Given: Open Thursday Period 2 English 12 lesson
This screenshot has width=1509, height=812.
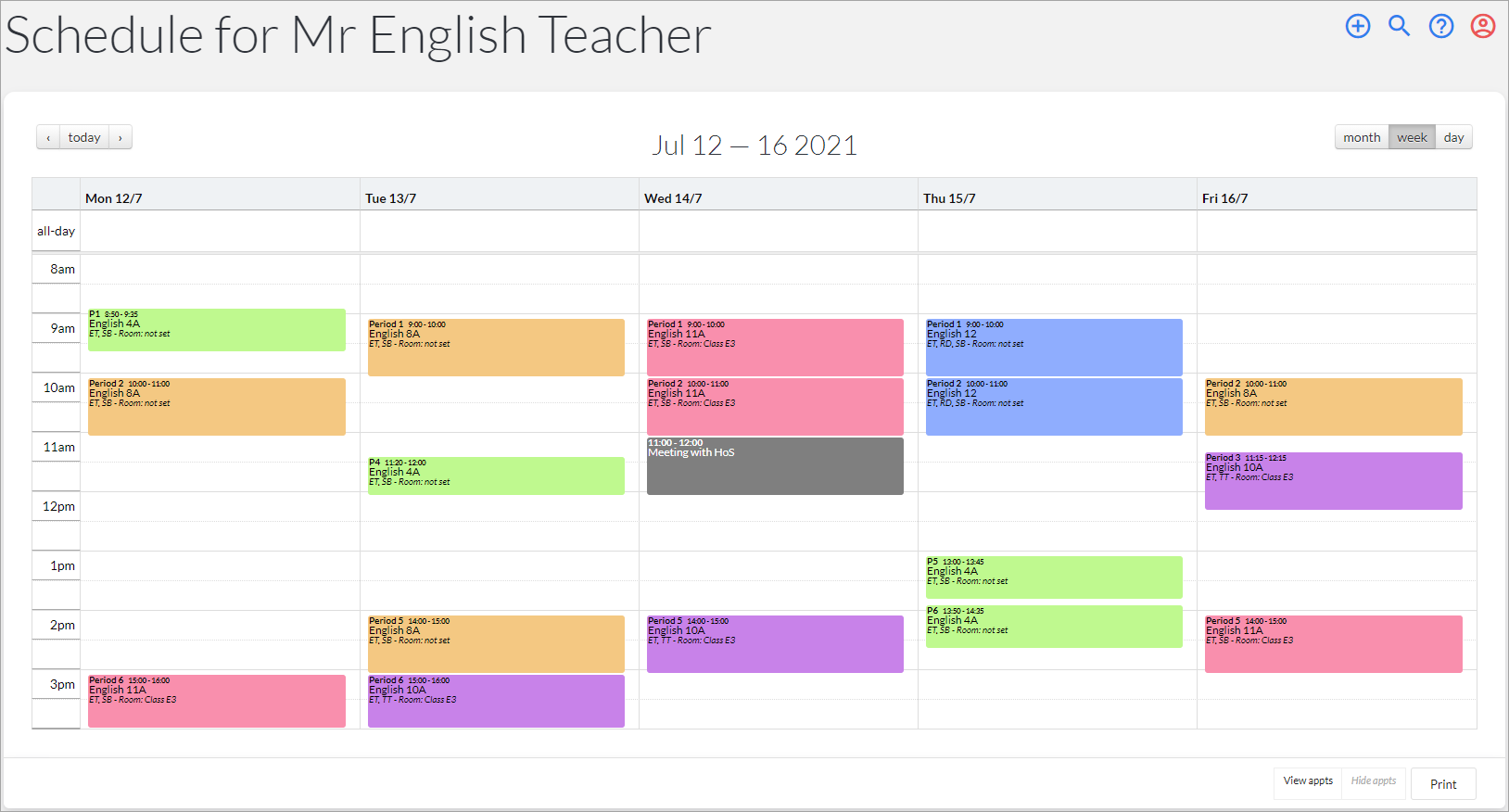Looking at the screenshot, I should tap(1054, 407).
